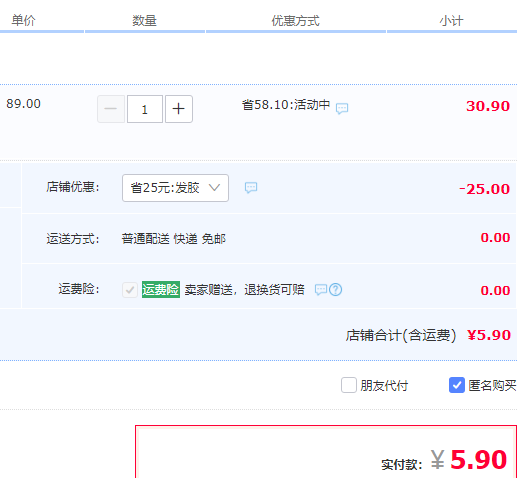Increase quantity with the plus button
Image resolution: width=519 pixels, height=478 pixels.
pos(179,109)
